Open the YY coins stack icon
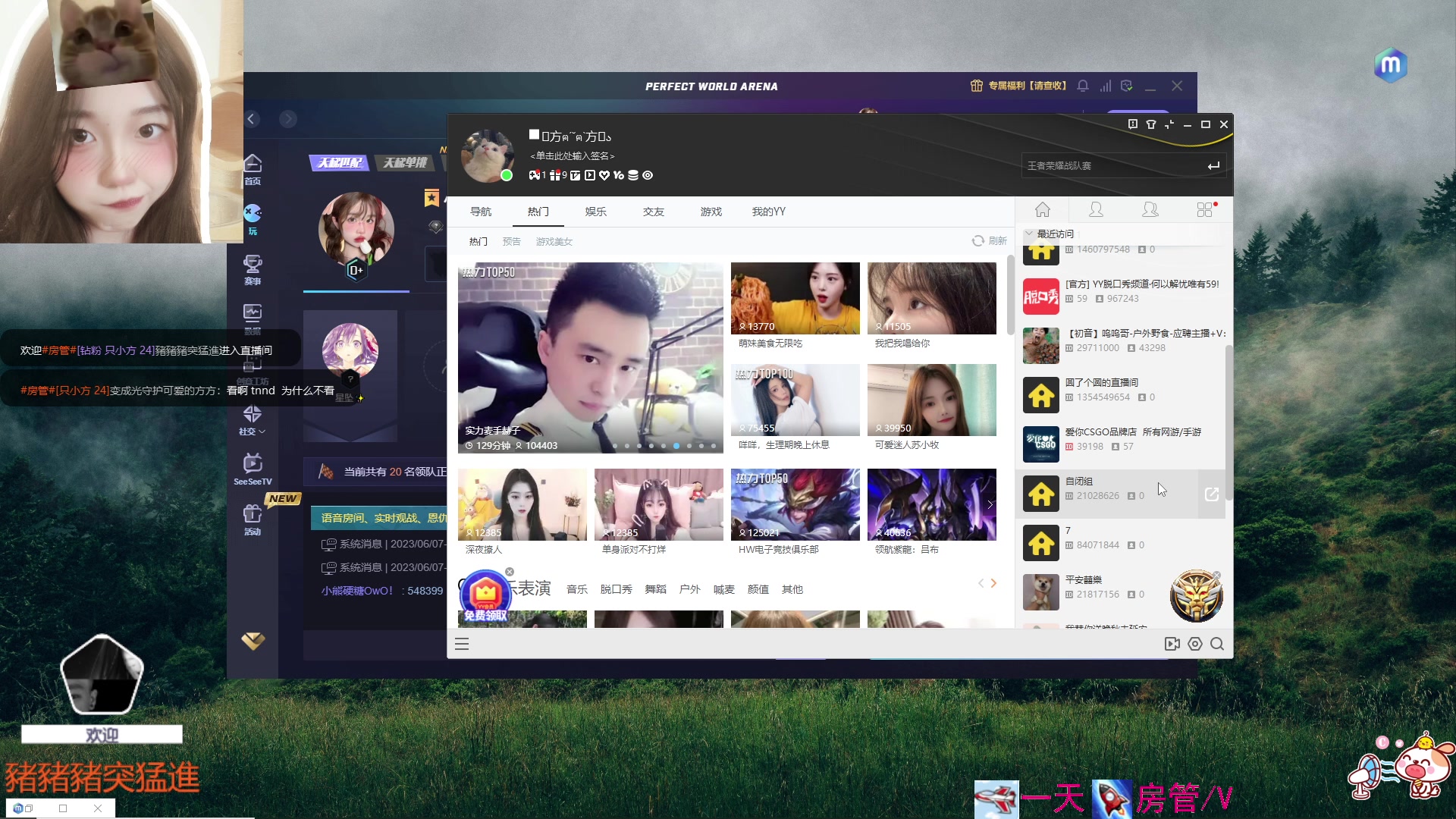Viewport: 1456px width, 819px height. pos(633,175)
